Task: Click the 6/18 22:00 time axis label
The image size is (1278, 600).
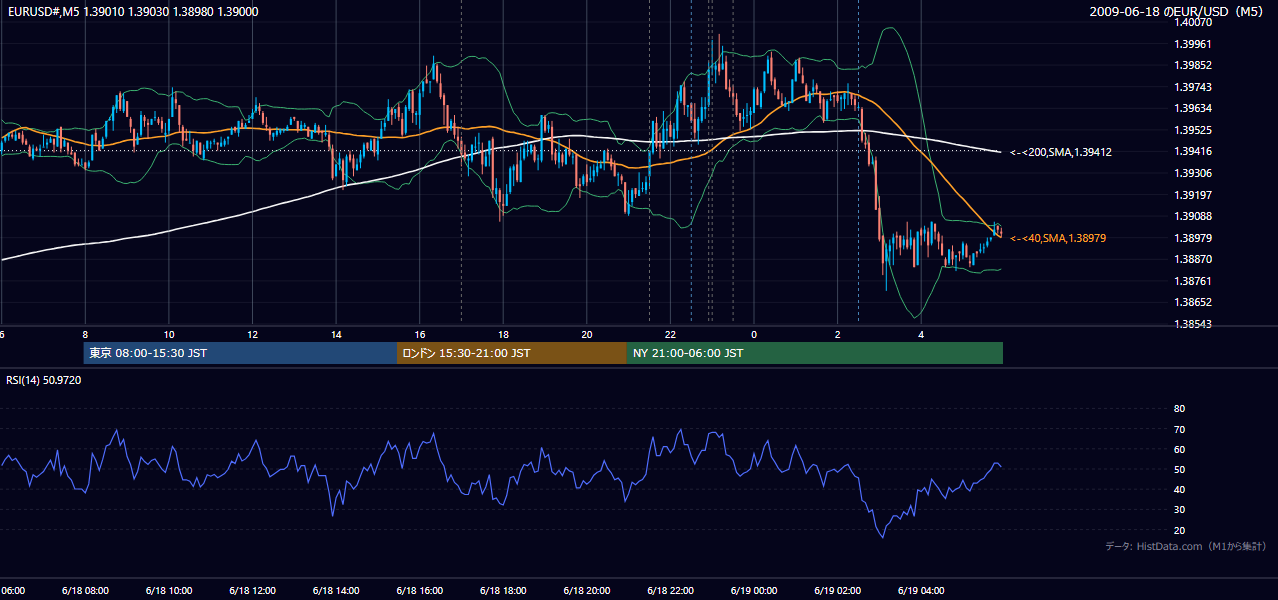Action: coord(670,590)
